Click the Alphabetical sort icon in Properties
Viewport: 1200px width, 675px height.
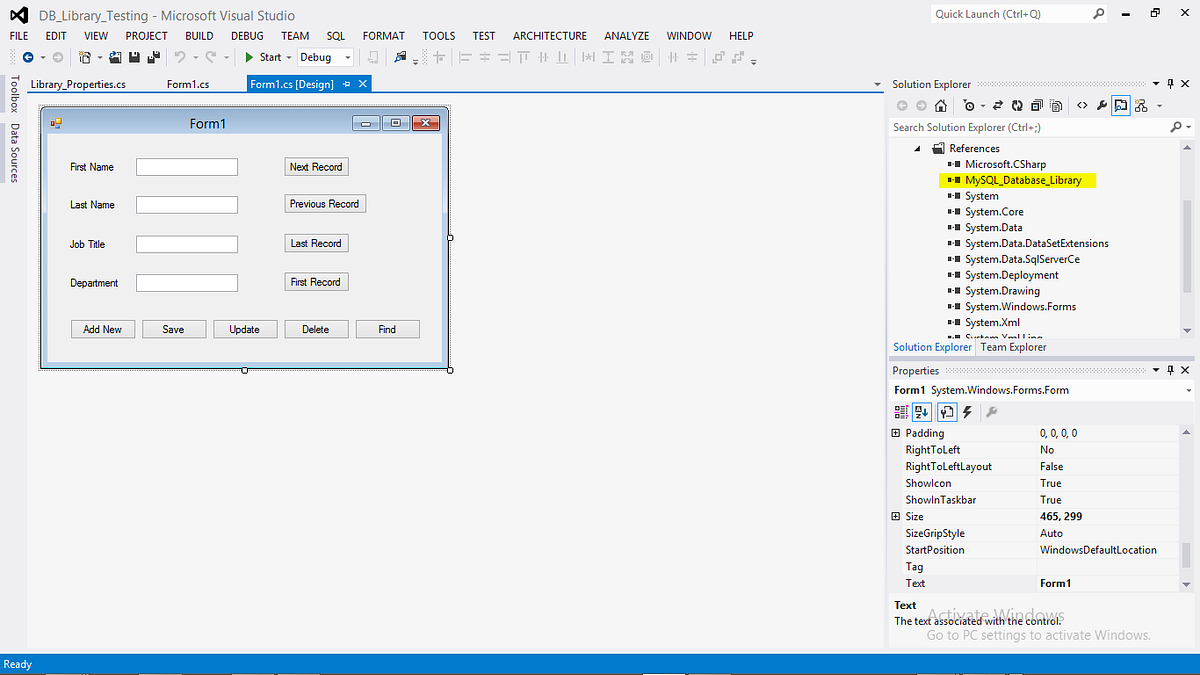pos(921,411)
